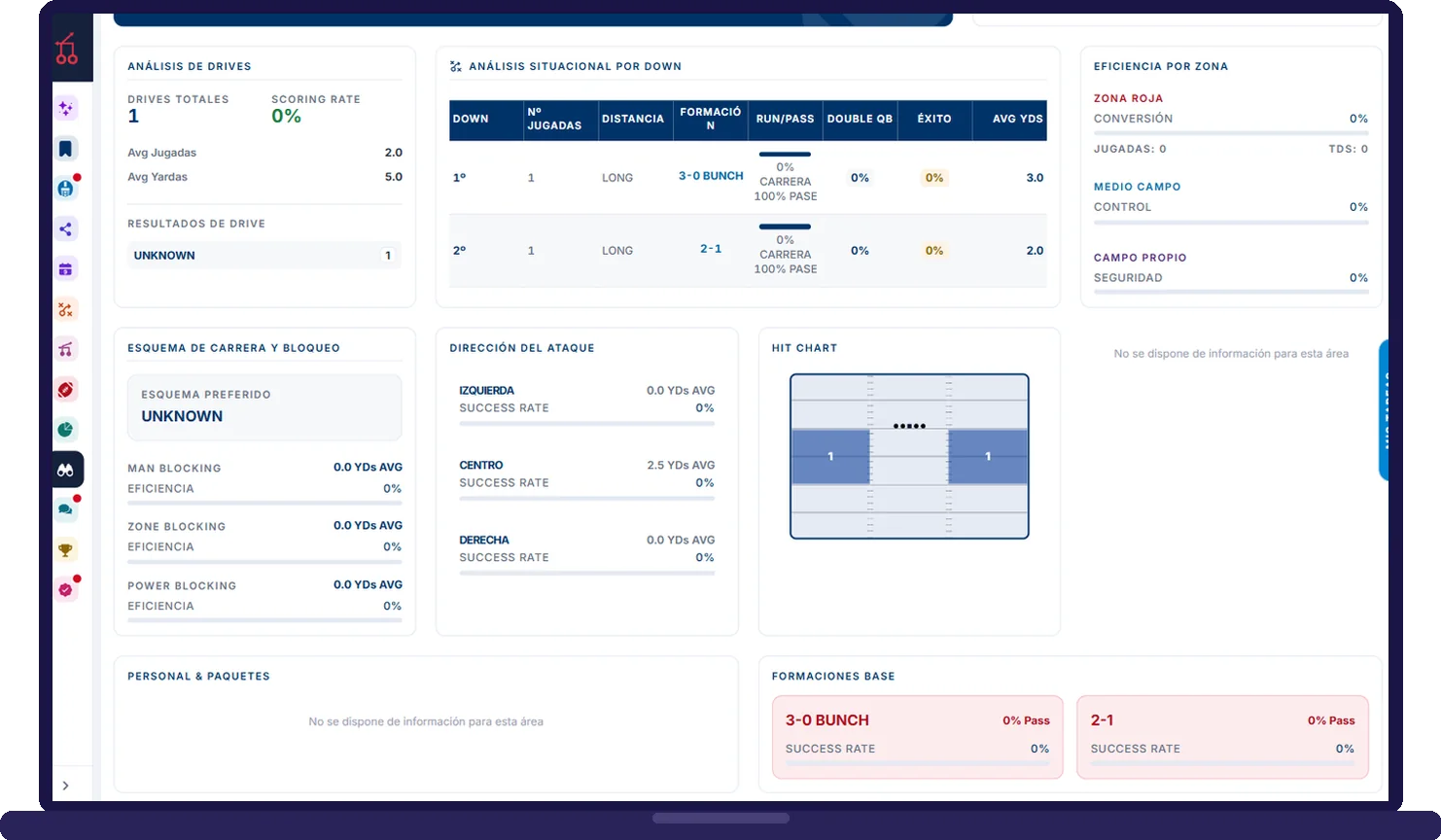
Task: Click the Esquema Preferido UNKNOWN box
Action: point(264,408)
